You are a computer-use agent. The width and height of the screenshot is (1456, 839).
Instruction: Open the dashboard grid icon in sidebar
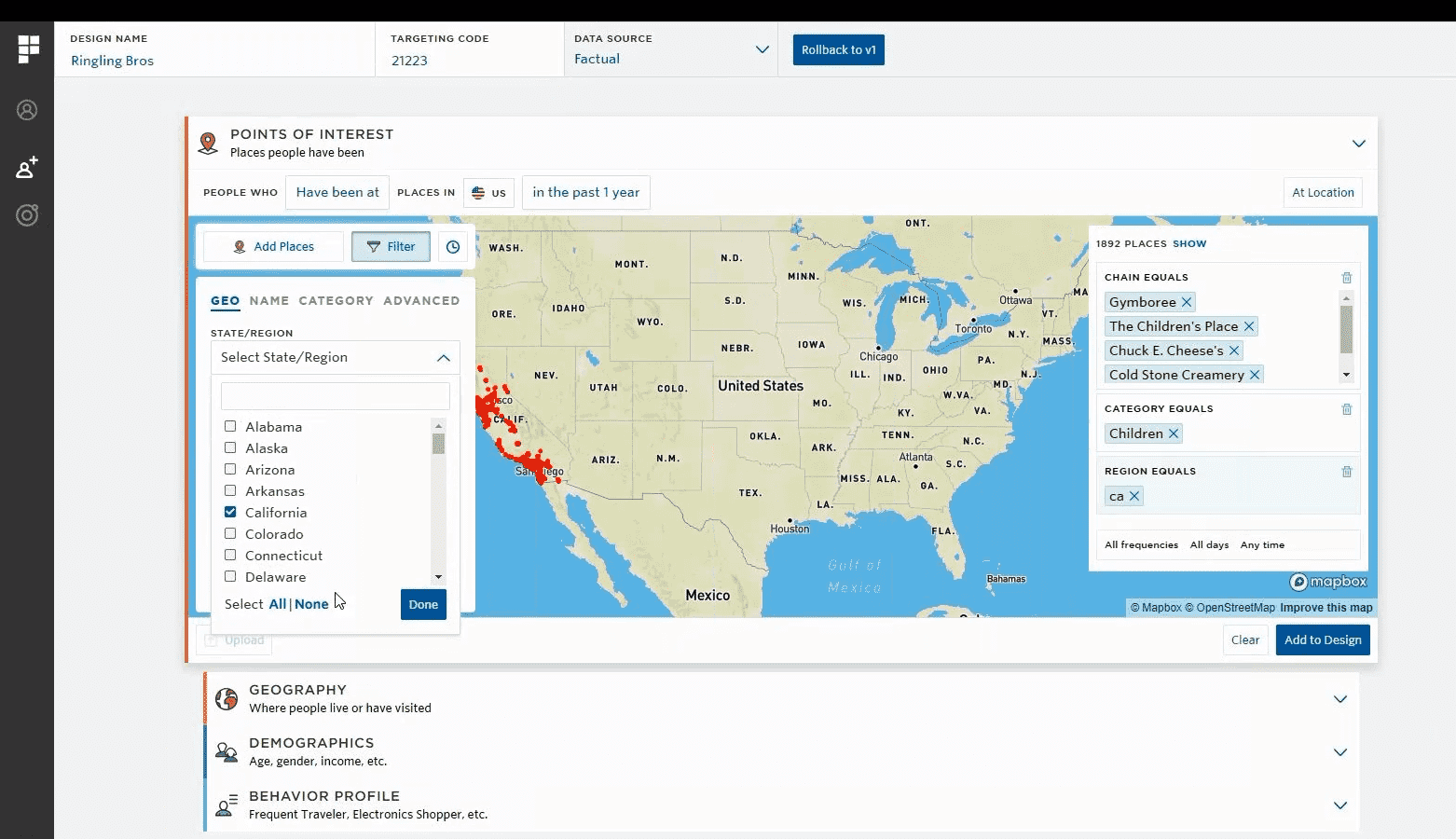point(29,48)
